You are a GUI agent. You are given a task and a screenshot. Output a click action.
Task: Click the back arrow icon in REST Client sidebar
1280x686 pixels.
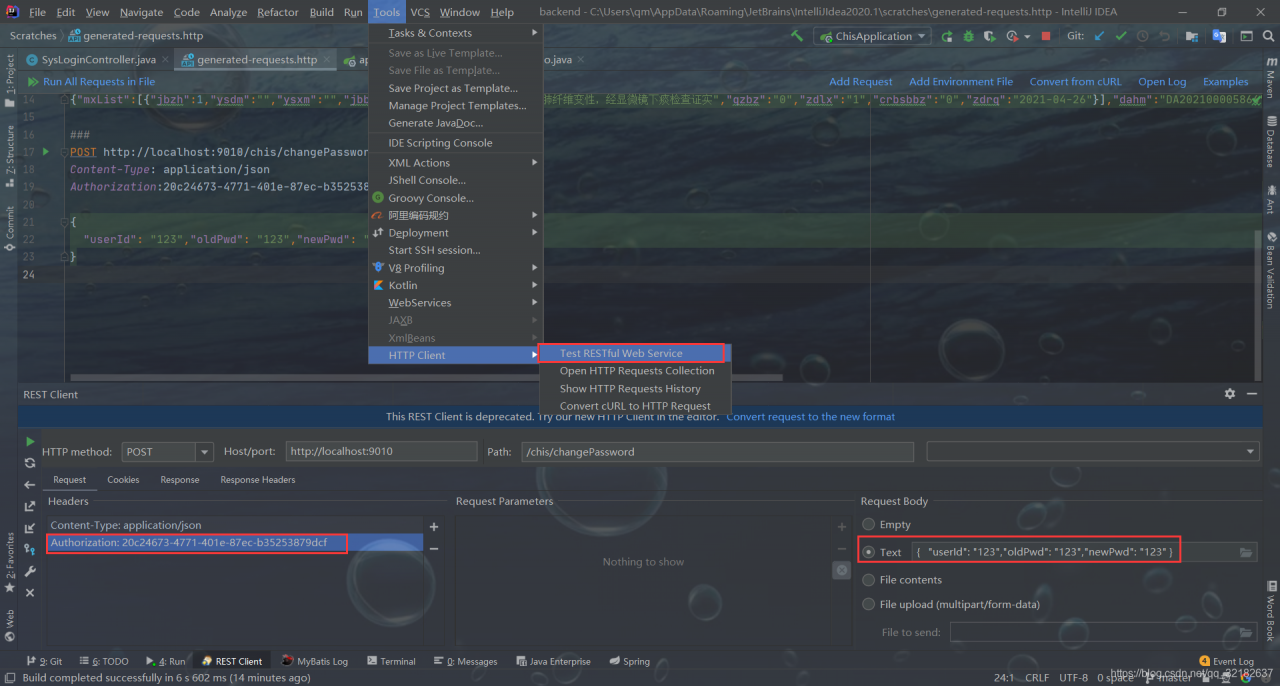click(30, 485)
